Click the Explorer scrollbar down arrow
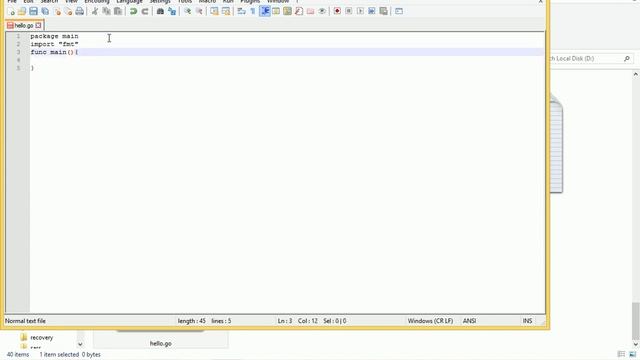640x360 pixels. (x=636, y=344)
